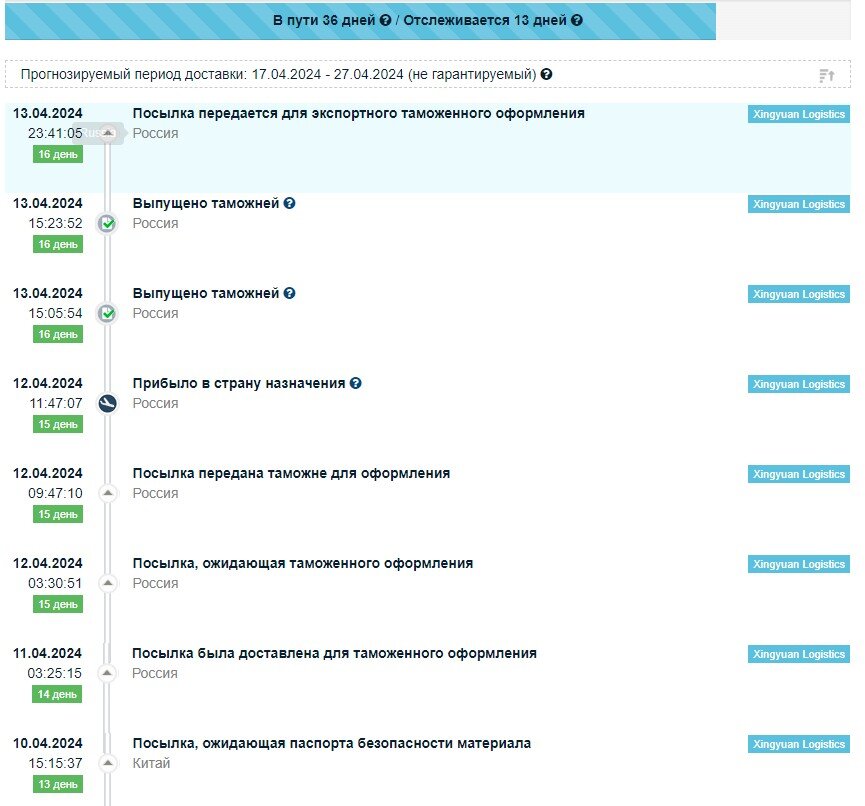
Task: Click 'Прогнозируемый период доставки' forecast text
Action: 279,74
